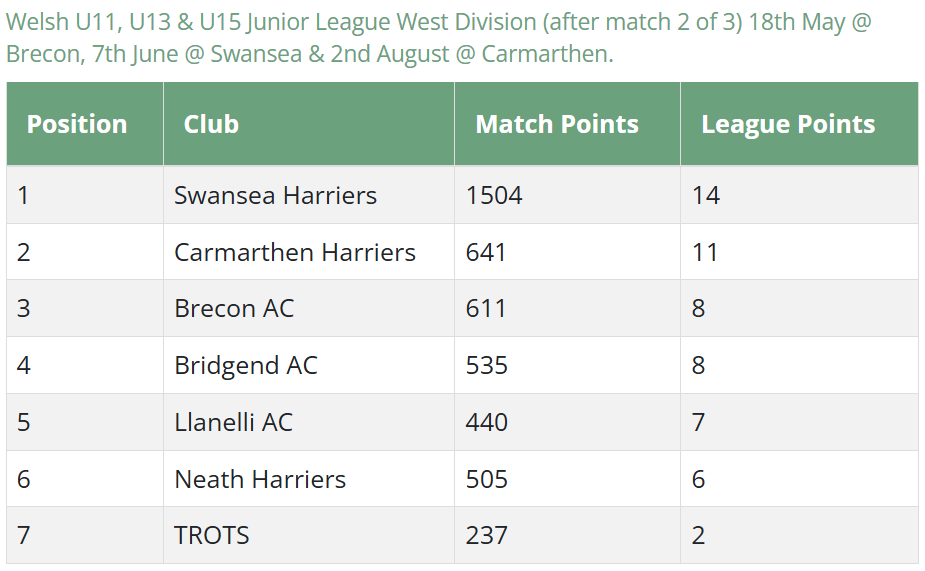Select the Carmarthen Harriers club cell
925x571 pixels.
point(309,252)
